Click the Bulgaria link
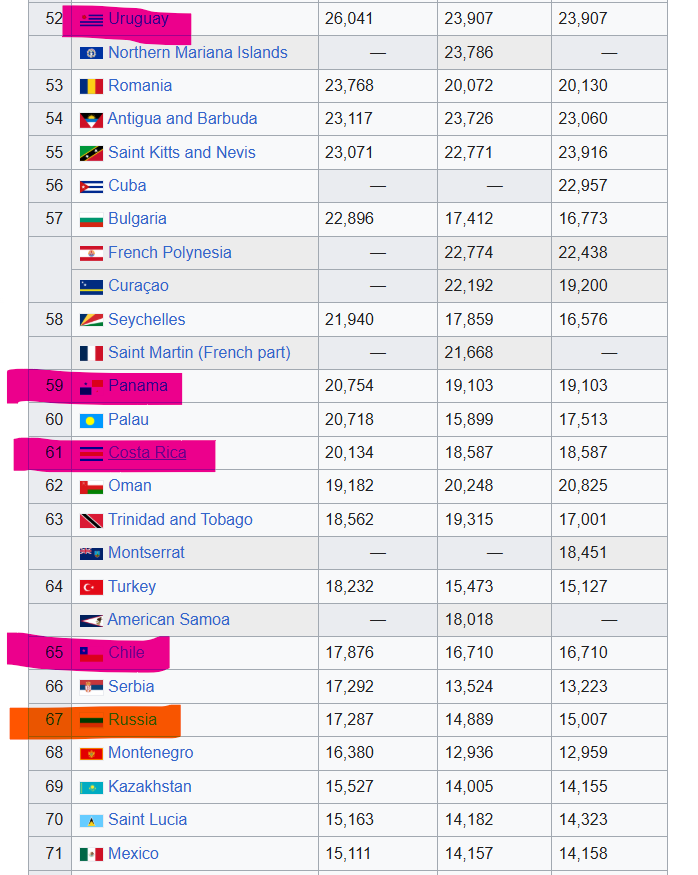This screenshot has width=698, height=875. 137,219
